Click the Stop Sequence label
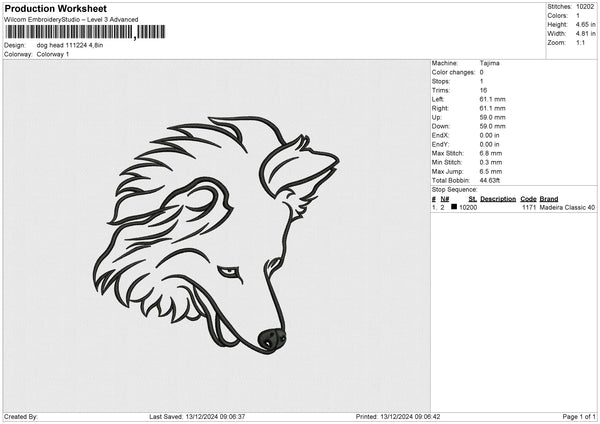 [454, 187]
